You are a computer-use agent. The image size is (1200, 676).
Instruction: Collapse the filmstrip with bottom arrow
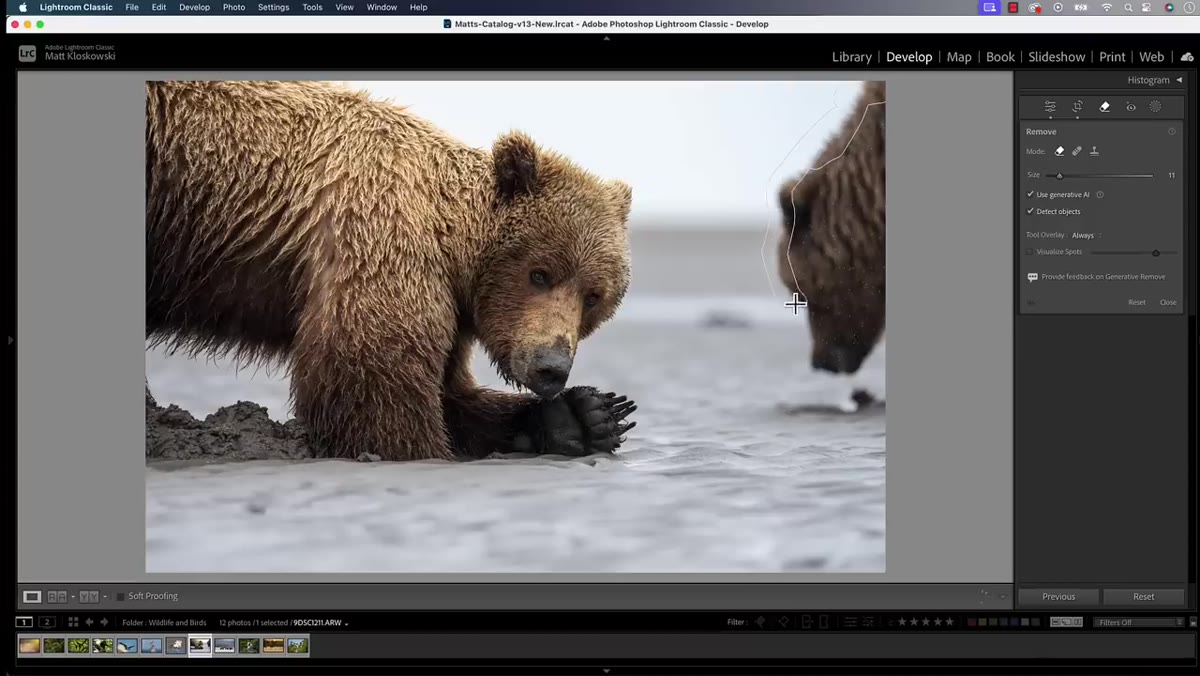coord(606,671)
